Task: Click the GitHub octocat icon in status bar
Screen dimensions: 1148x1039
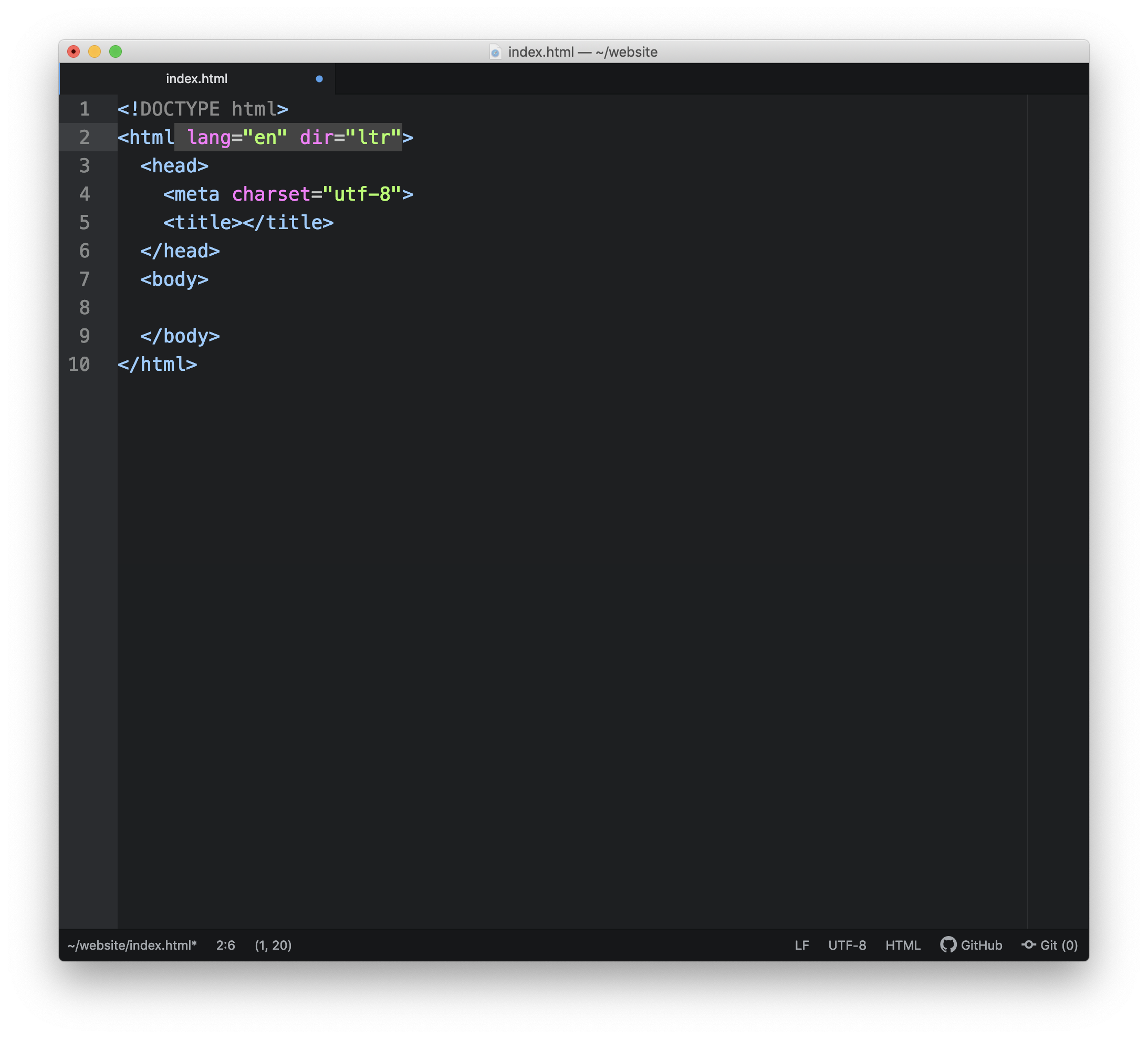Action: [947, 944]
